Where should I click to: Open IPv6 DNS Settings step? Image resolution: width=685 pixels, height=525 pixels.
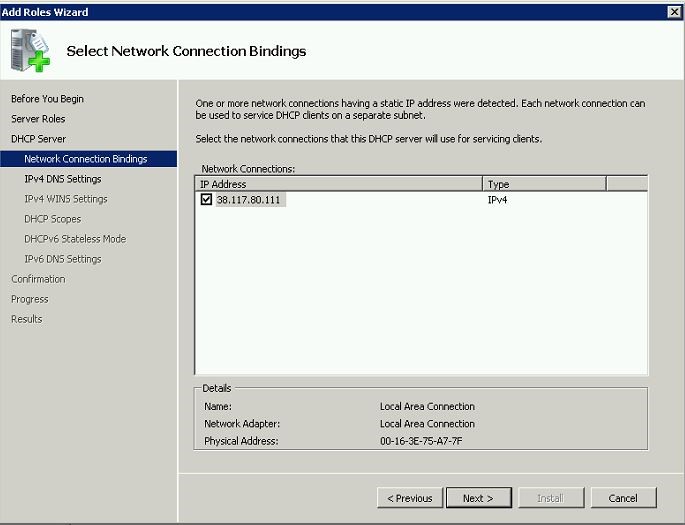click(x=62, y=259)
